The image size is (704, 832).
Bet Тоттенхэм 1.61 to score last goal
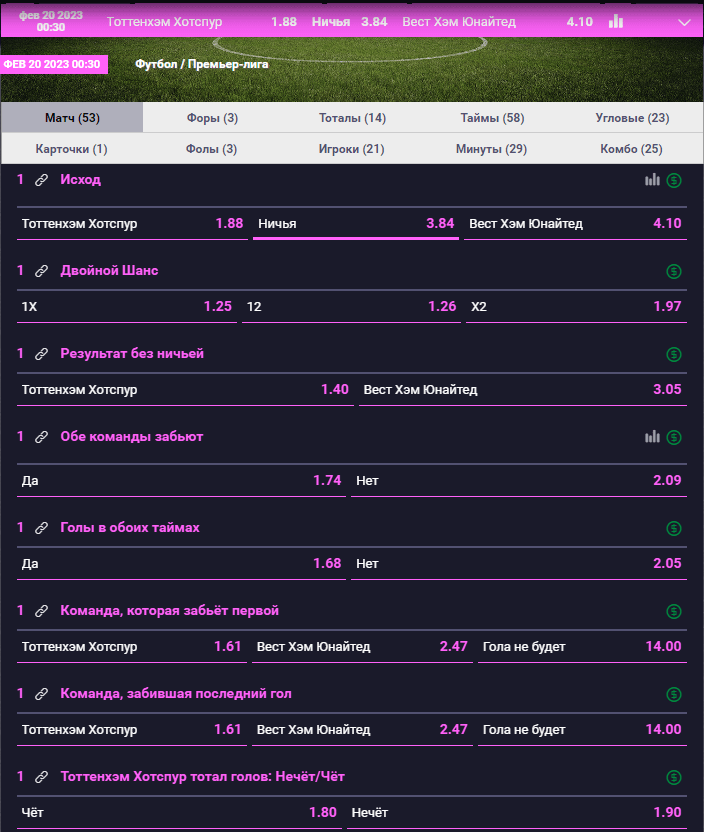[x=132, y=730]
